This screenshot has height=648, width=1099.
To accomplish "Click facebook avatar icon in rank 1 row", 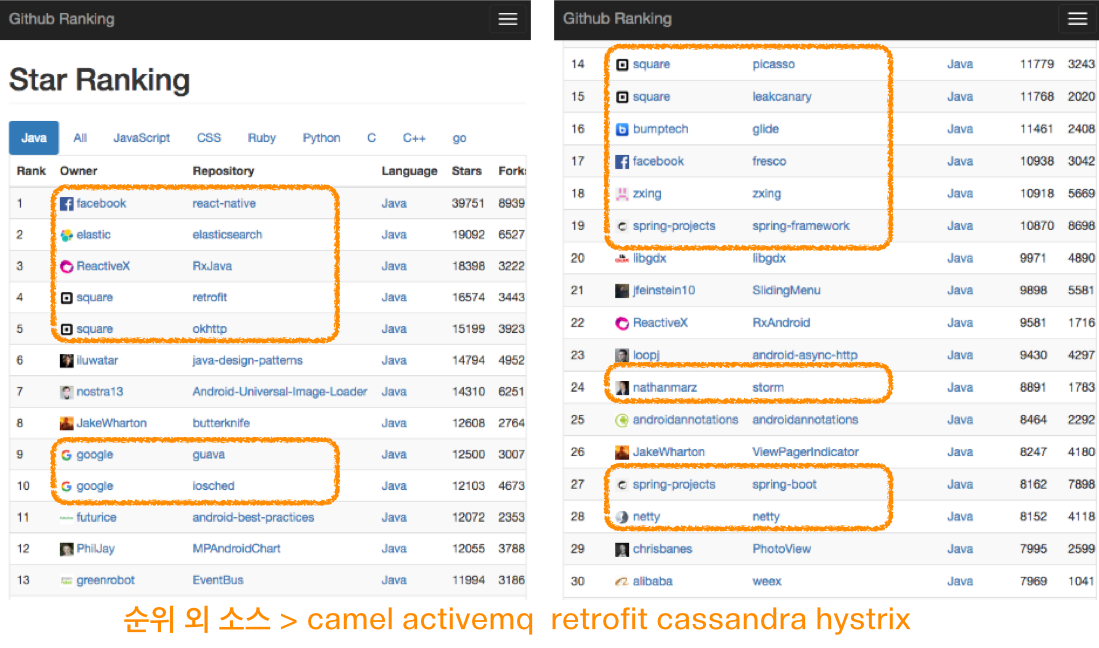I will coord(67,204).
